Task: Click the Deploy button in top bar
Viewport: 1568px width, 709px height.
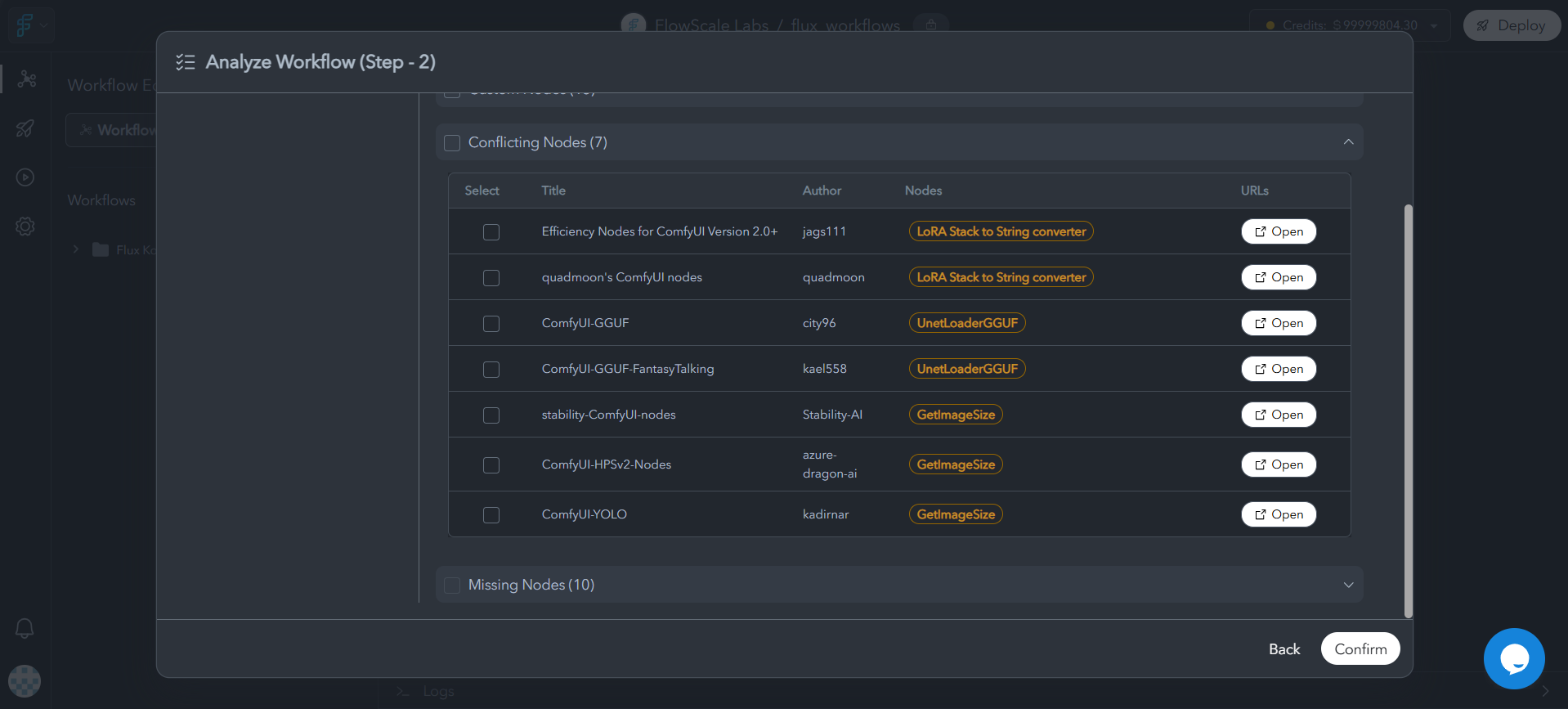Action: coord(1512,25)
